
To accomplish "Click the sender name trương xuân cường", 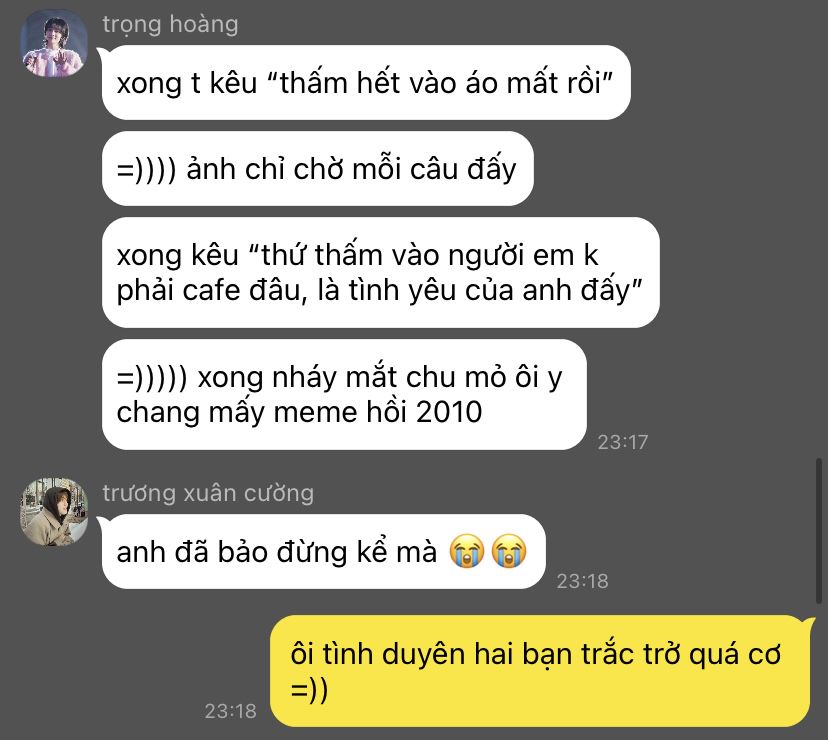I will click(208, 493).
